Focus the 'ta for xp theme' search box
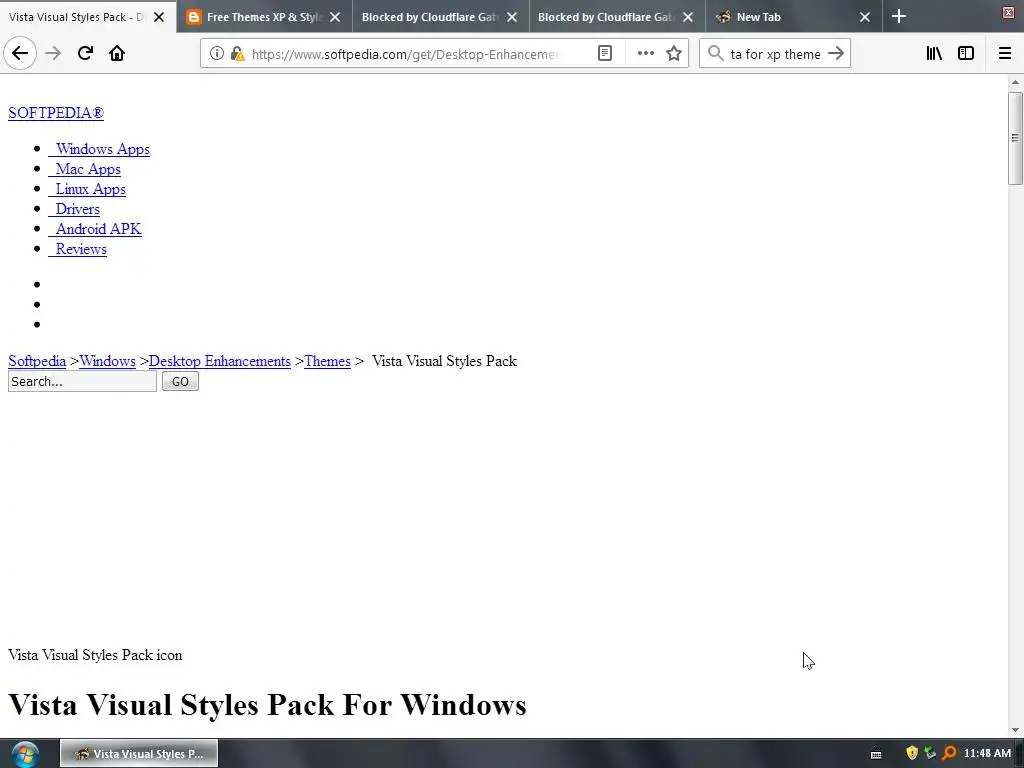This screenshot has width=1024, height=768. (x=775, y=54)
